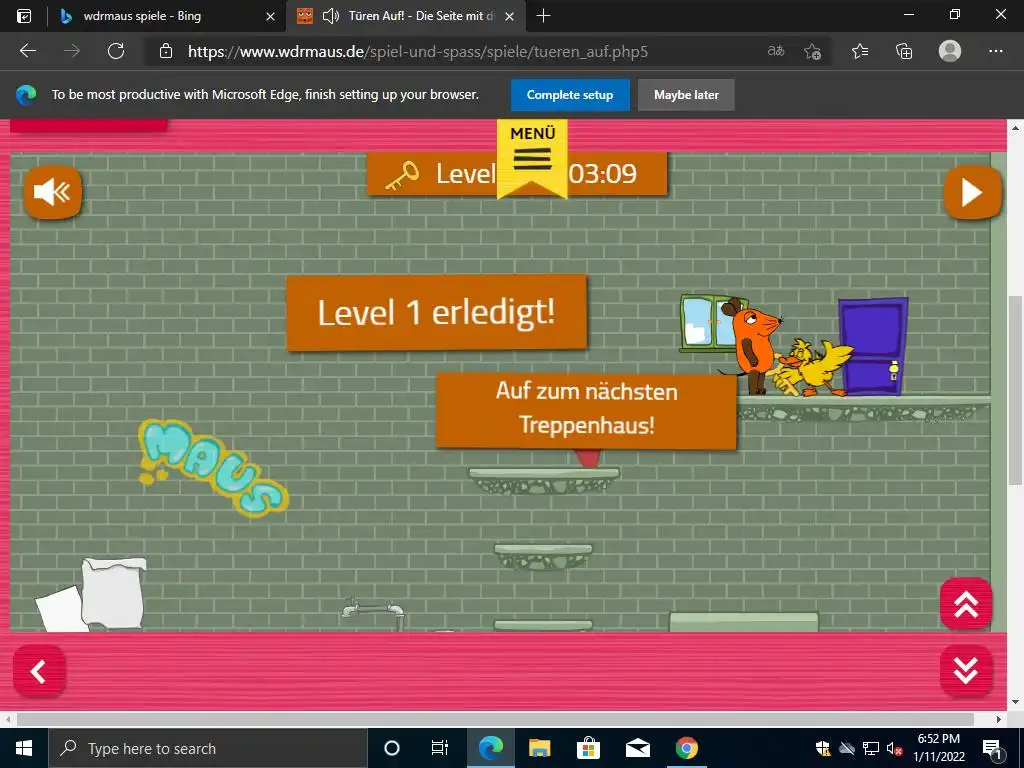Click the muted volume tray icon
This screenshot has width=1024, height=768.
click(895, 749)
